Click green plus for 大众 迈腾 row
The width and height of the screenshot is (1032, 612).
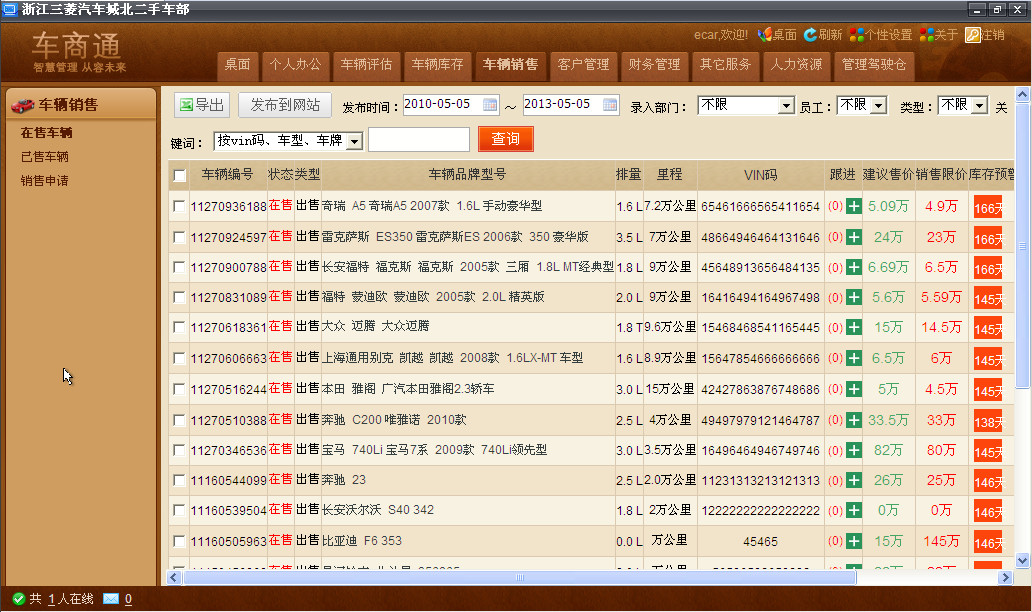[x=854, y=327]
